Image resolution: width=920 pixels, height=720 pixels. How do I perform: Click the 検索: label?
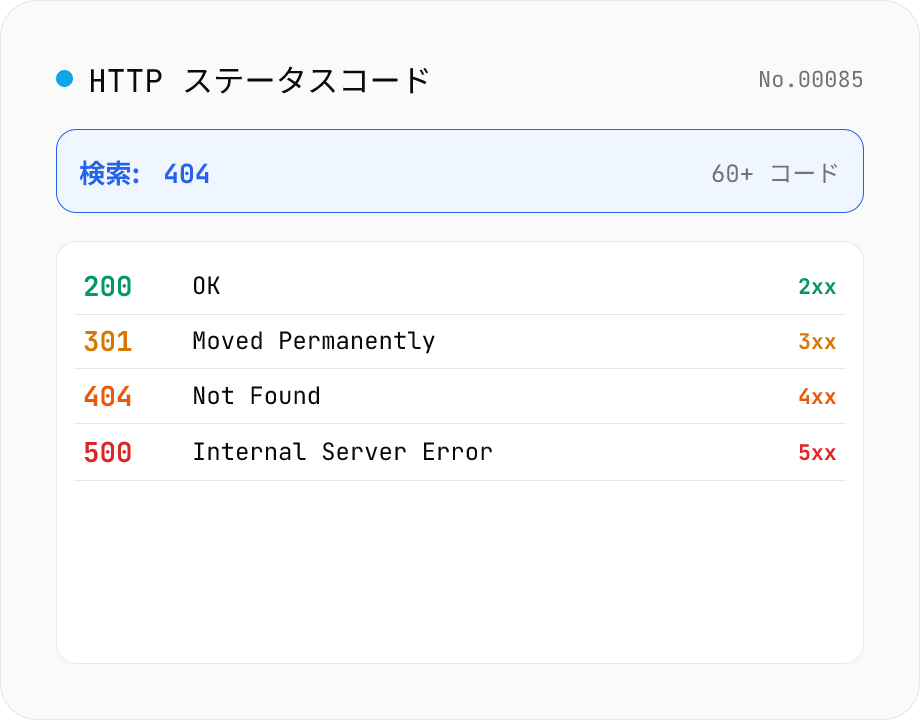click(110, 174)
